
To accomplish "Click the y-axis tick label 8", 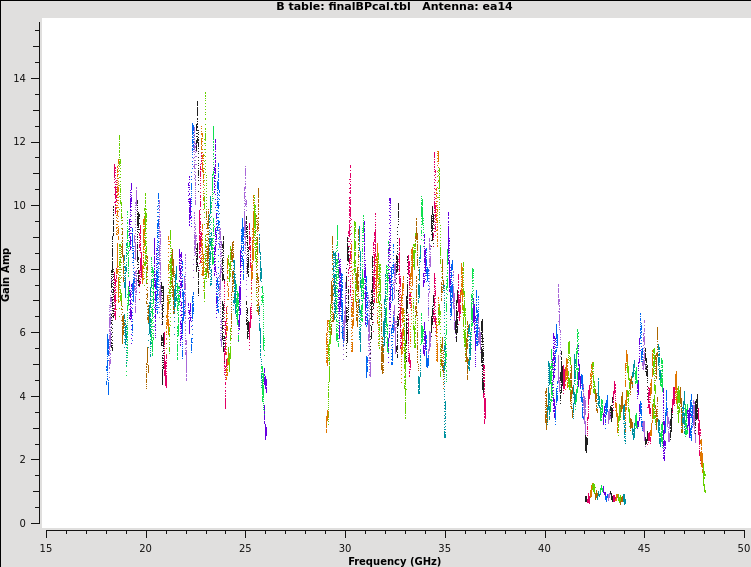I will [24, 269].
